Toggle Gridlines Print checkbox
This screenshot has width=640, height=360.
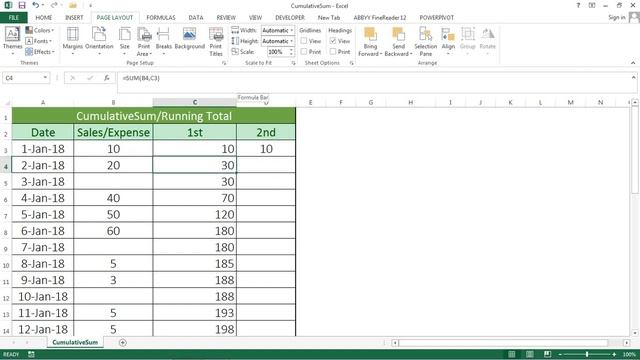(x=304, y=51)
